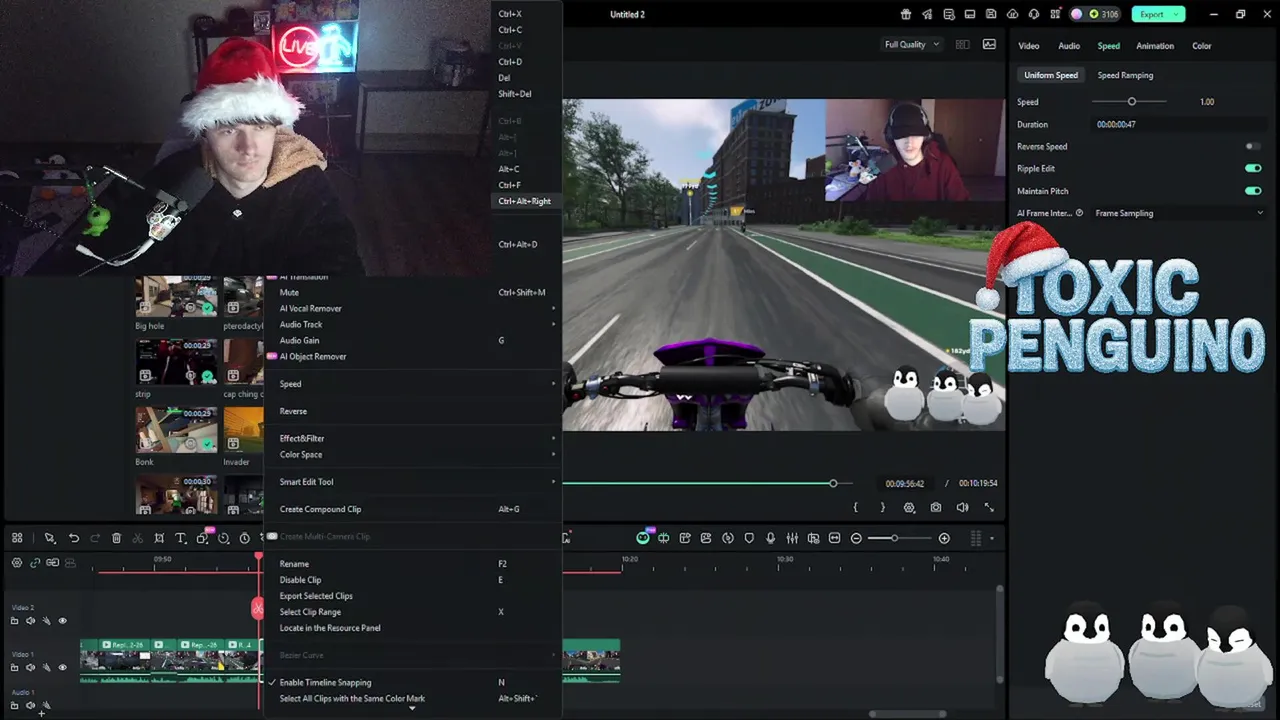Click the zoom in plus icon on timeline
The height and width of the screenshot is (720, 1280).
point(944,538)
